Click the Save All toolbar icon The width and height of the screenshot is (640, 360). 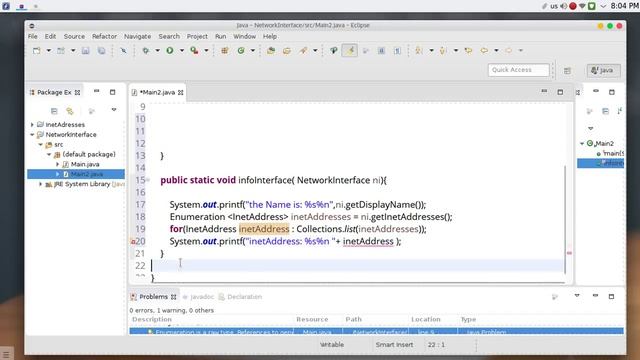101,51
